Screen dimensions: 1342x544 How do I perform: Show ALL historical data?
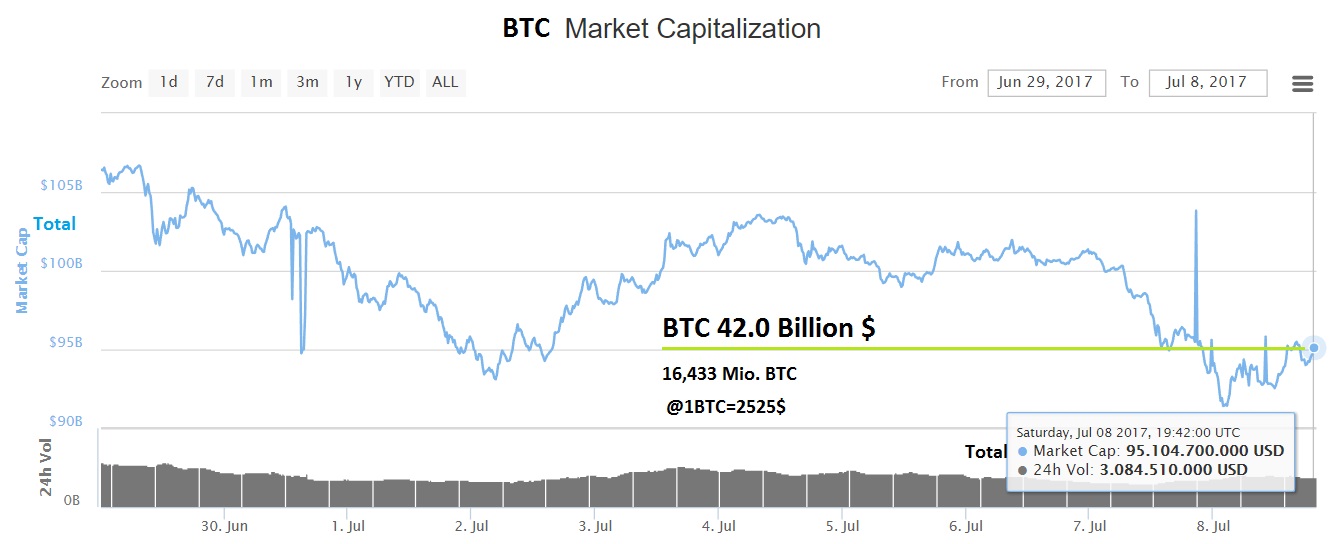coord(445,83)
